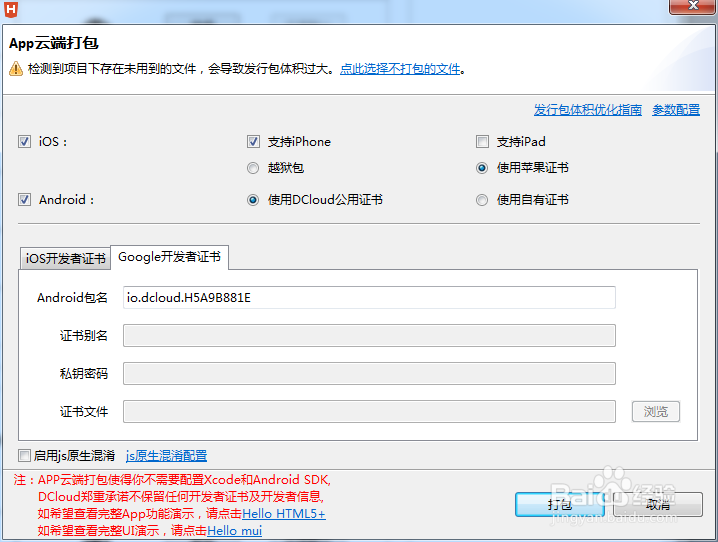Choose 使用自有证书 radio option
Viewport: 718px width, 542px height.
[482, 200]
